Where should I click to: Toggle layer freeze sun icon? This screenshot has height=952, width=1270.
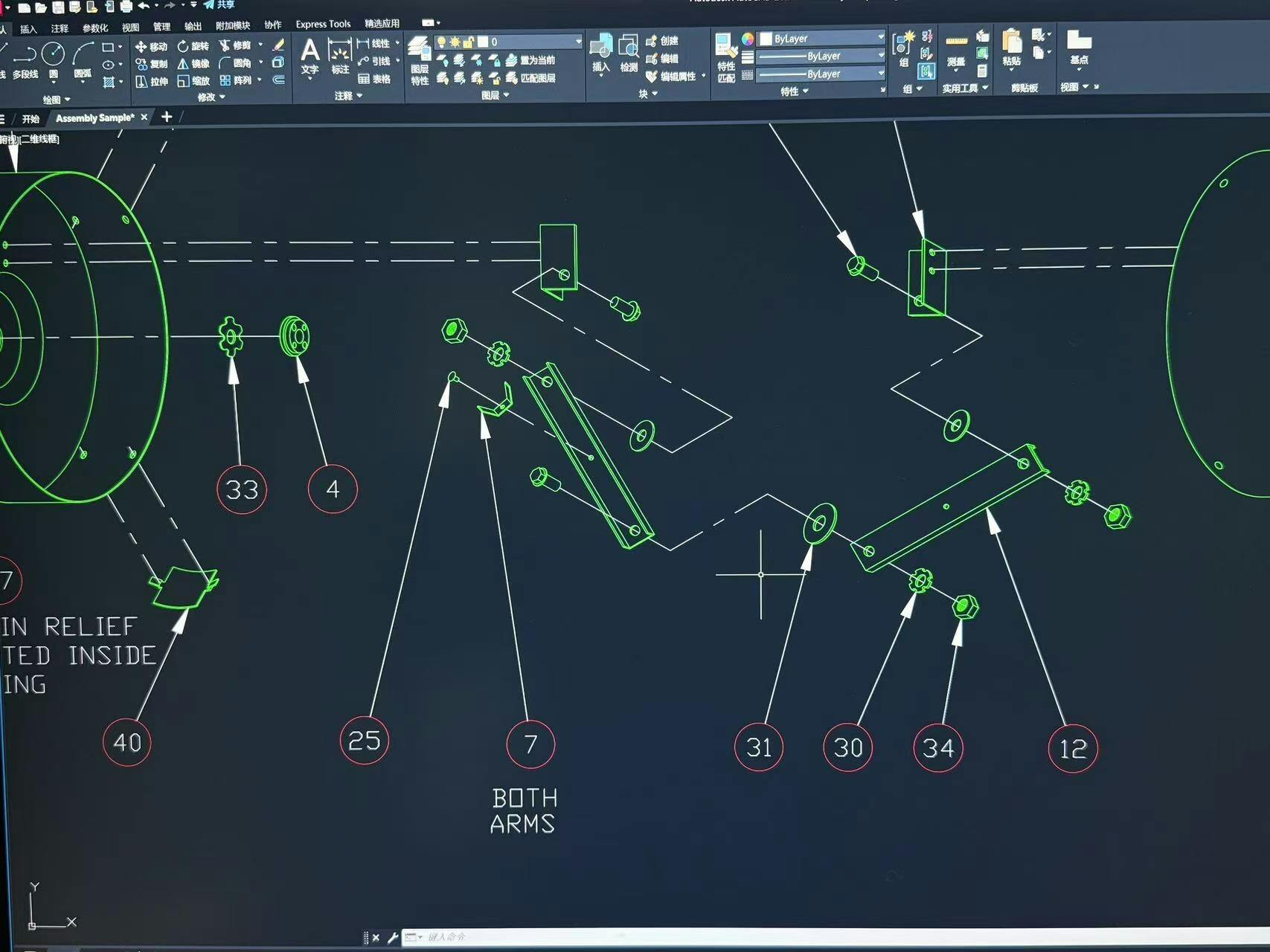click(455, 42)
